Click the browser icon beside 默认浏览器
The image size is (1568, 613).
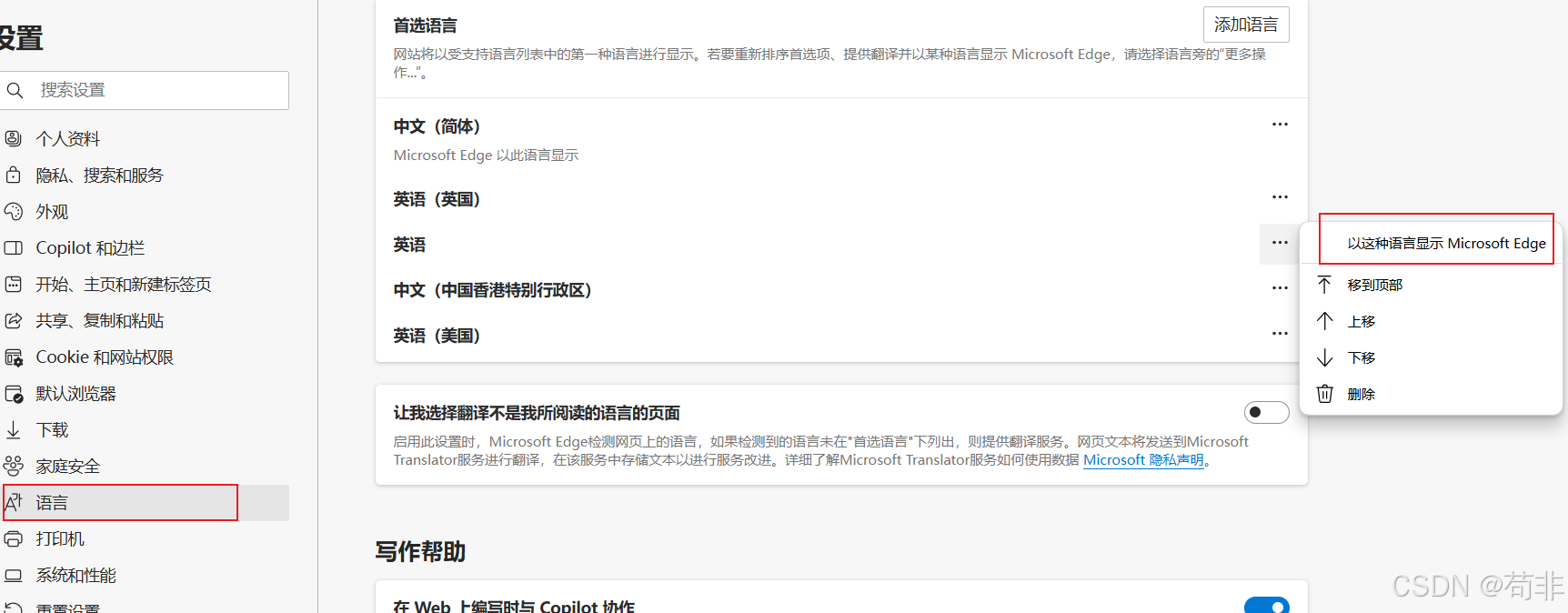tap(13, 394)
